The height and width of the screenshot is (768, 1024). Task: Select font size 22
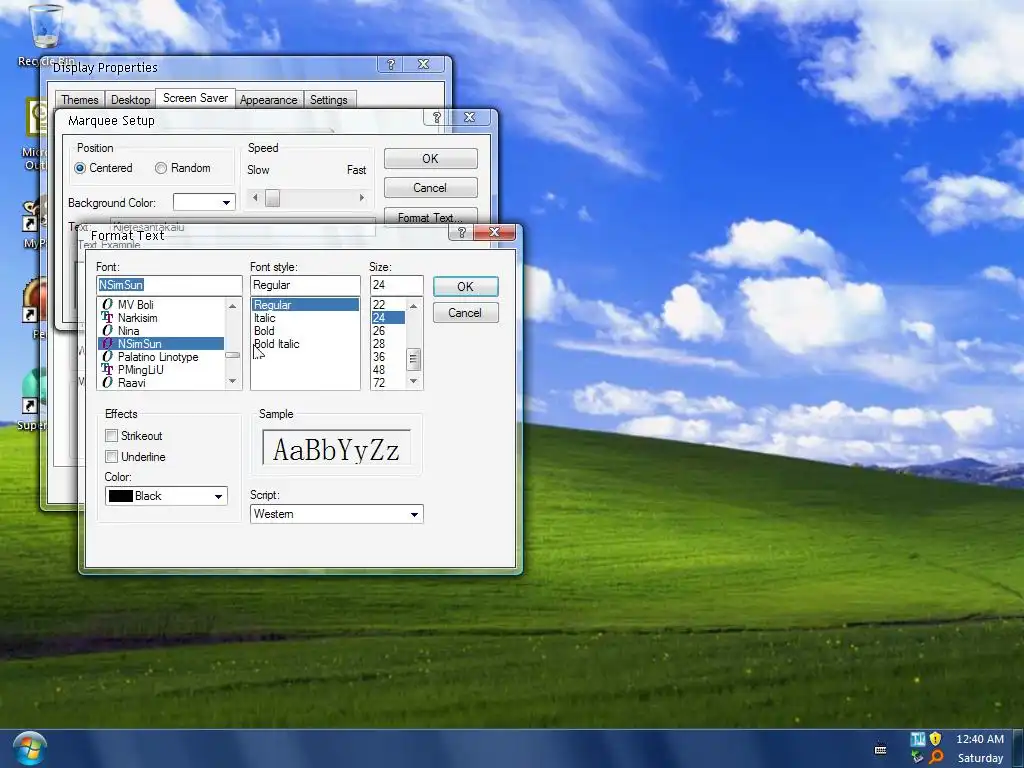(x=388, y=305)
